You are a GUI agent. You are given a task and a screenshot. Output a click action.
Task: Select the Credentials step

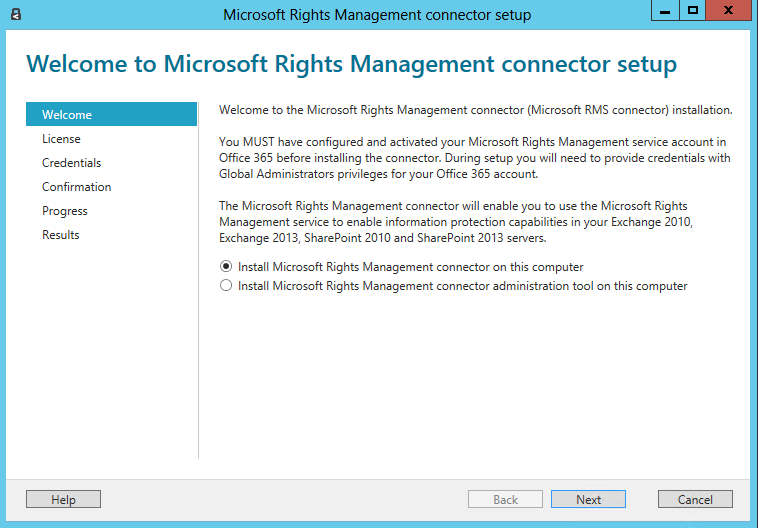(72, 163)
